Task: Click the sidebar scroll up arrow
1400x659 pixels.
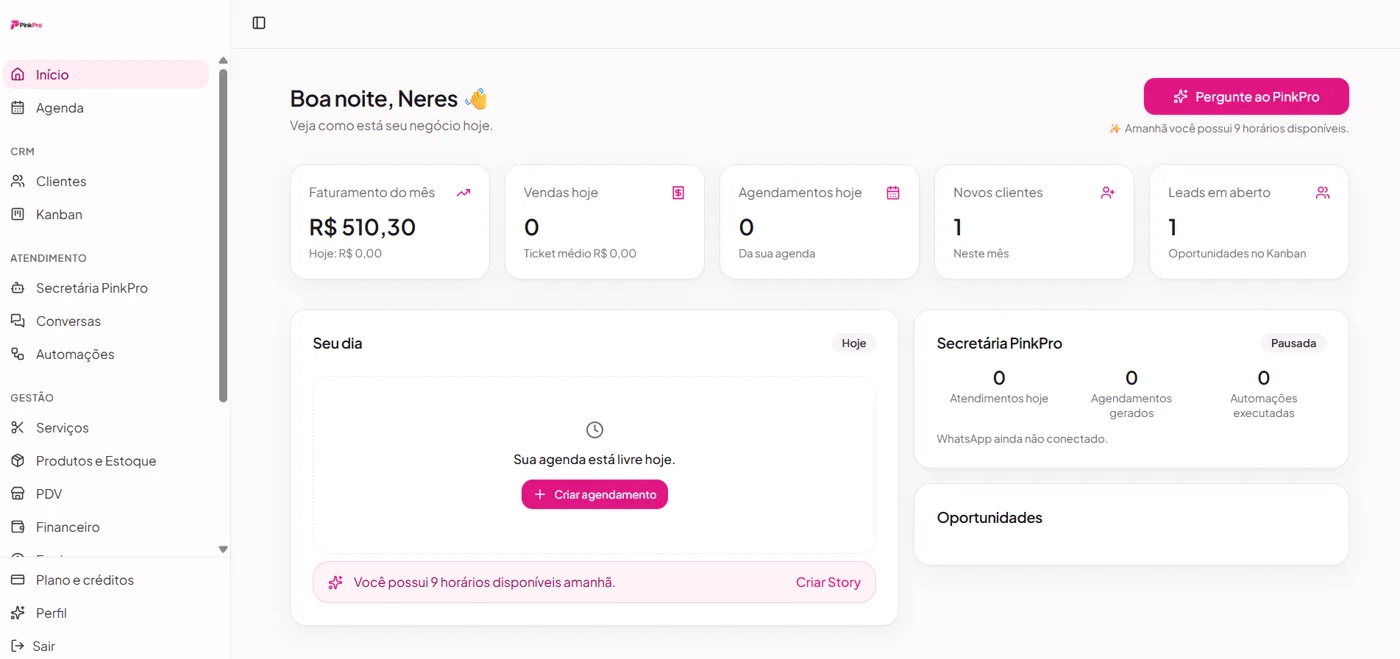Action: 223,60
